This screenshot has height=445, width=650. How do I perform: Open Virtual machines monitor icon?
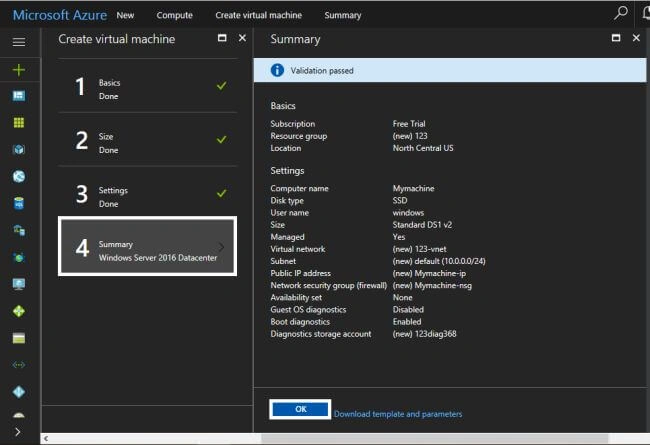[19, 284]
